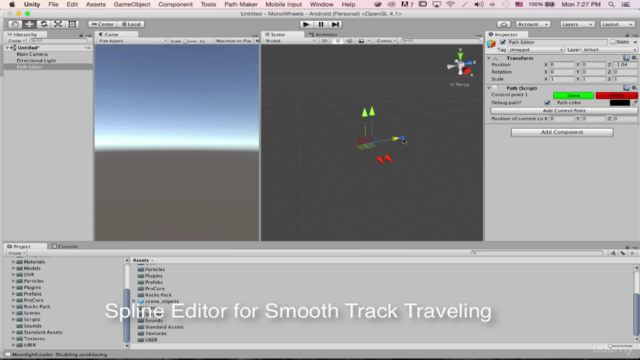Select Directional Light in Hierarchy
Image resolution: width=640 pixels, height=360 pixels.
pos(36,60)
